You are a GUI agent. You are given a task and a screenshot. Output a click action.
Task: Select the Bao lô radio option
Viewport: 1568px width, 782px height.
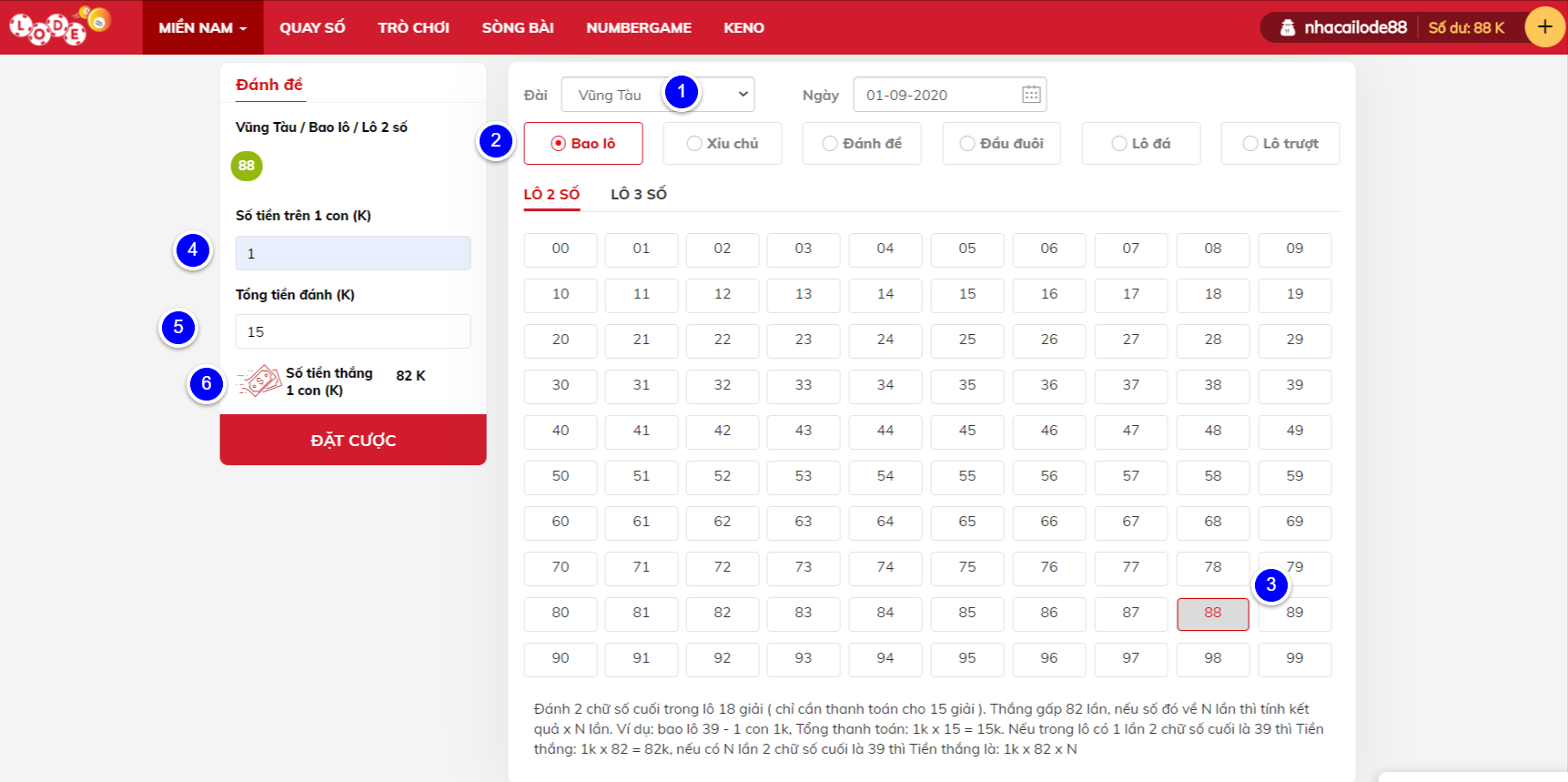tap(583, 143)
